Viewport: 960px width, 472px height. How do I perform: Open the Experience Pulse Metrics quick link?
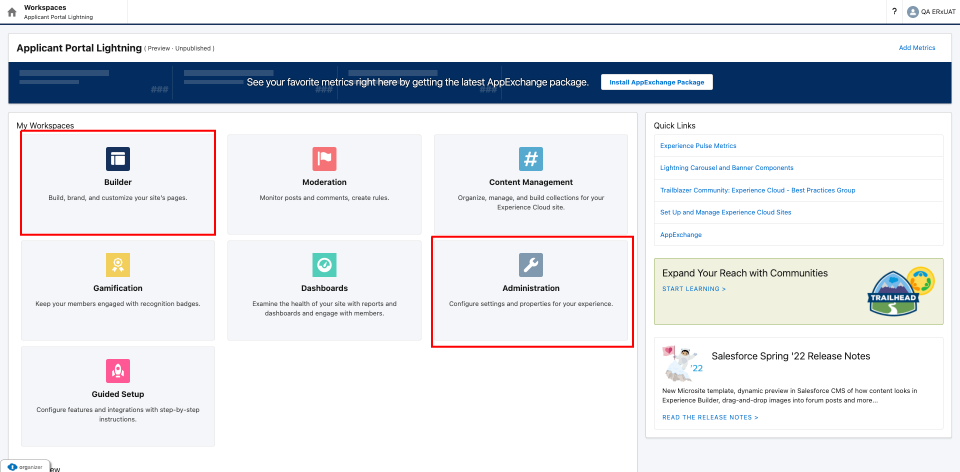[698, 146]
